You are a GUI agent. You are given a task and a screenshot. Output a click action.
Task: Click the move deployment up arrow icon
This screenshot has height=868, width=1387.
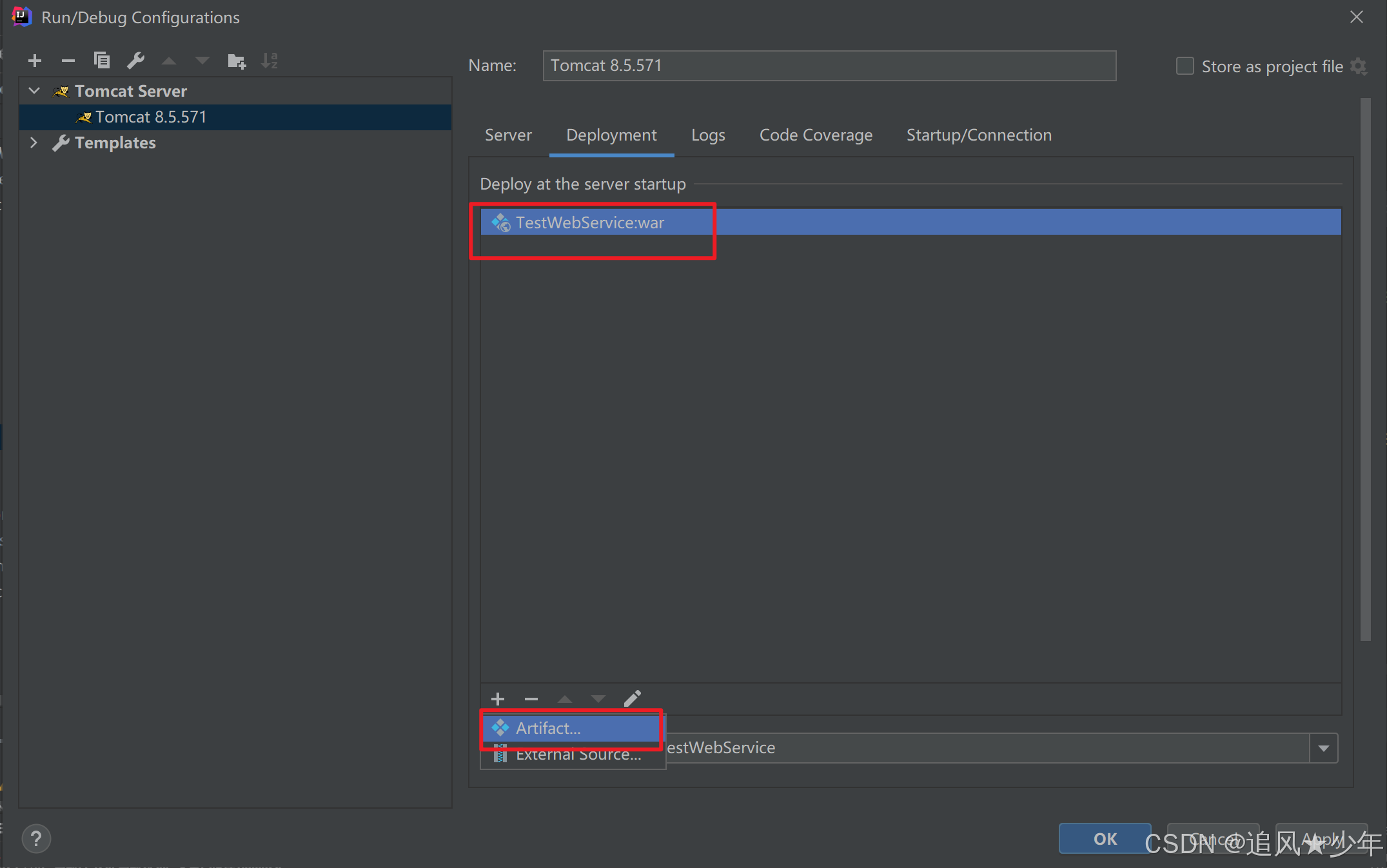566,698
